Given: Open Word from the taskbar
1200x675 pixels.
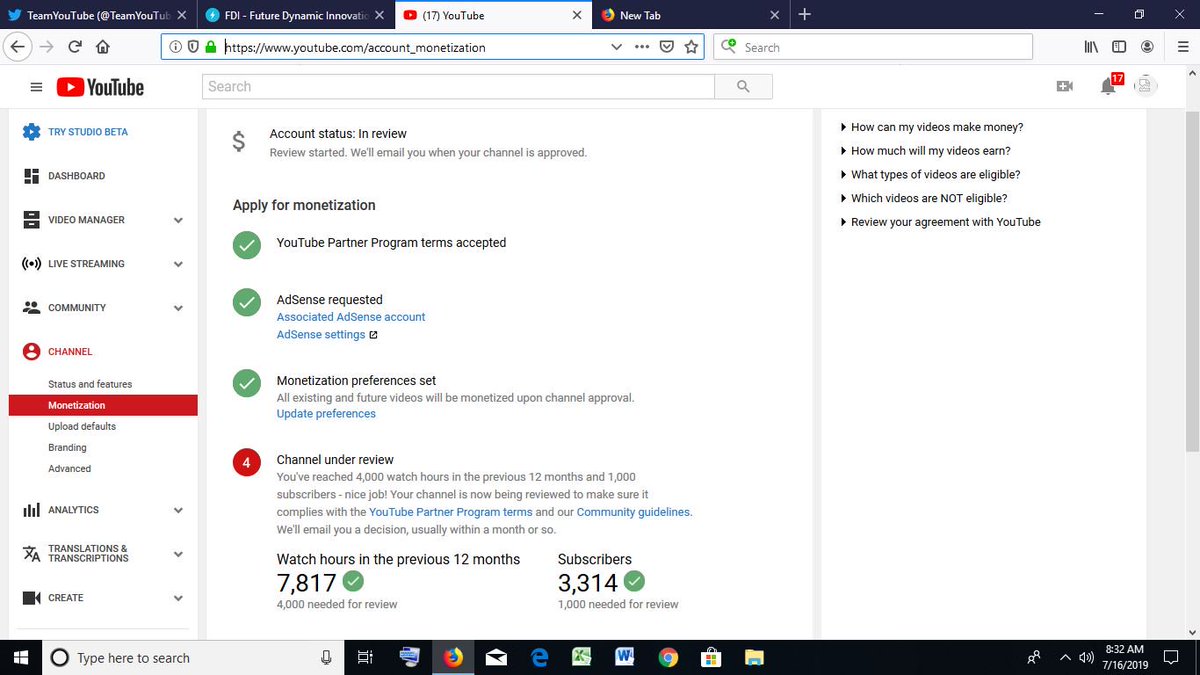Looking at the screenshot, I should click(x=626, y=657).
